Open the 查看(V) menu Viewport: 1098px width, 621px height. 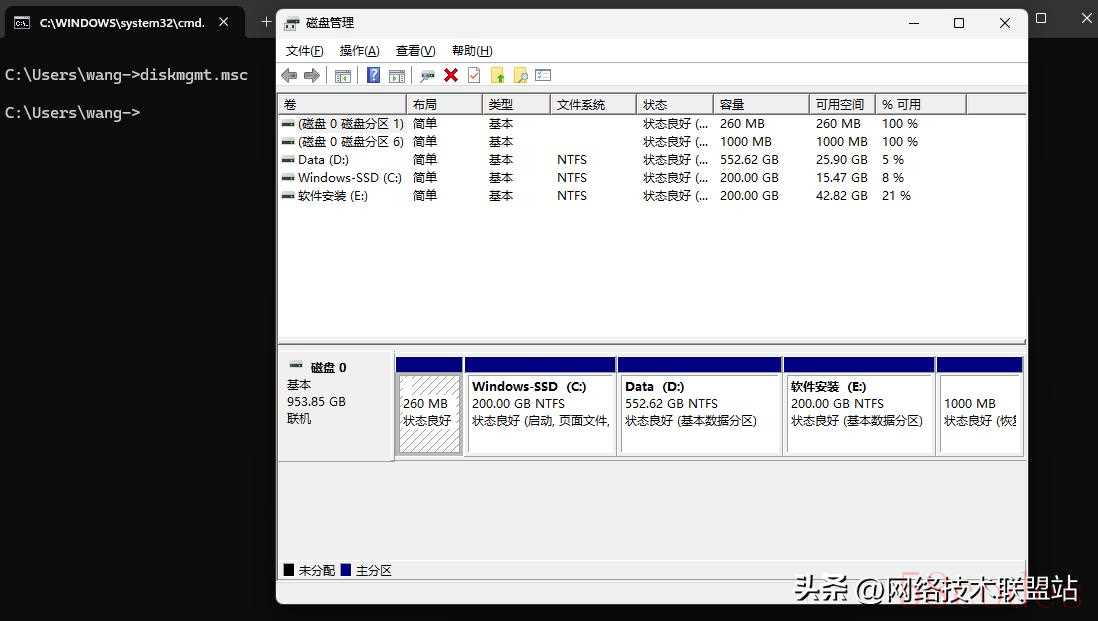coord(415,51)
